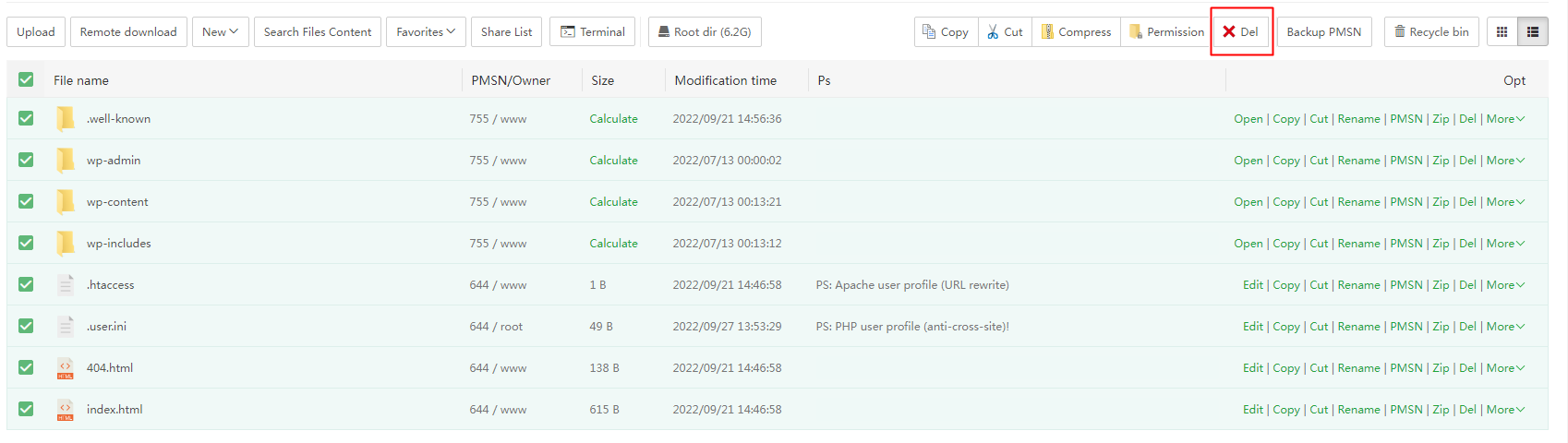The height and width of the screenshot is (443, 1568).
Task: Click Root dir (6.2G) button
Action: 705,32
